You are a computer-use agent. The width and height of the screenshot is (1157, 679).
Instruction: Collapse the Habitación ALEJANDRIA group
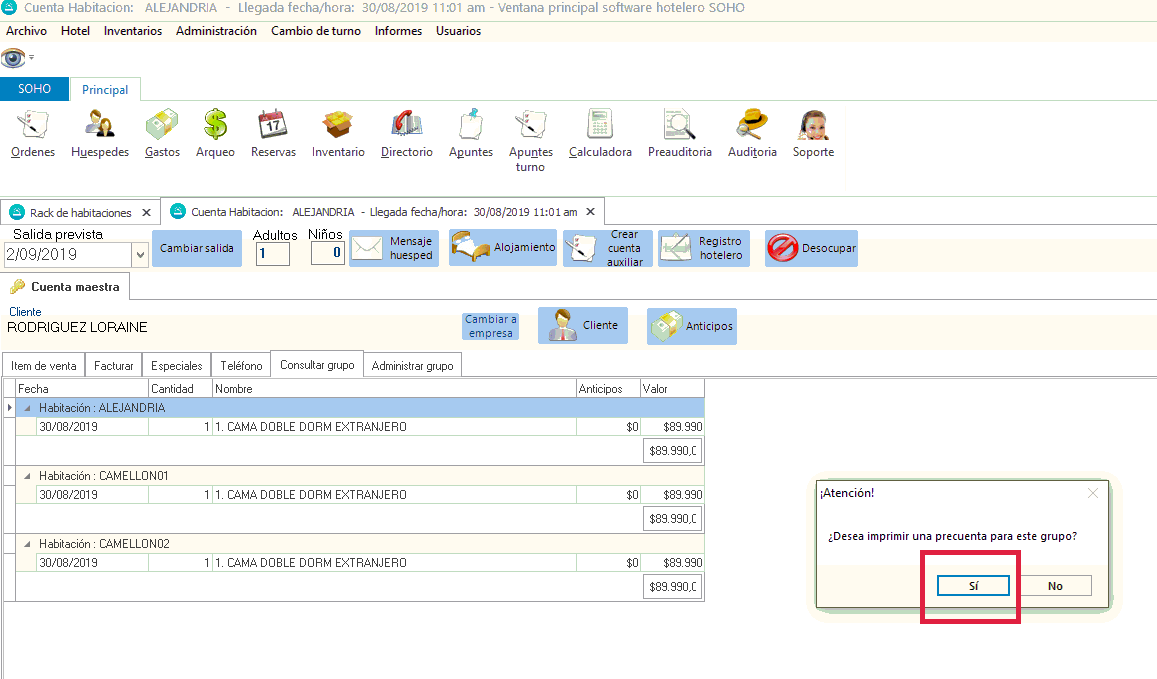click(x=27, y=408)
